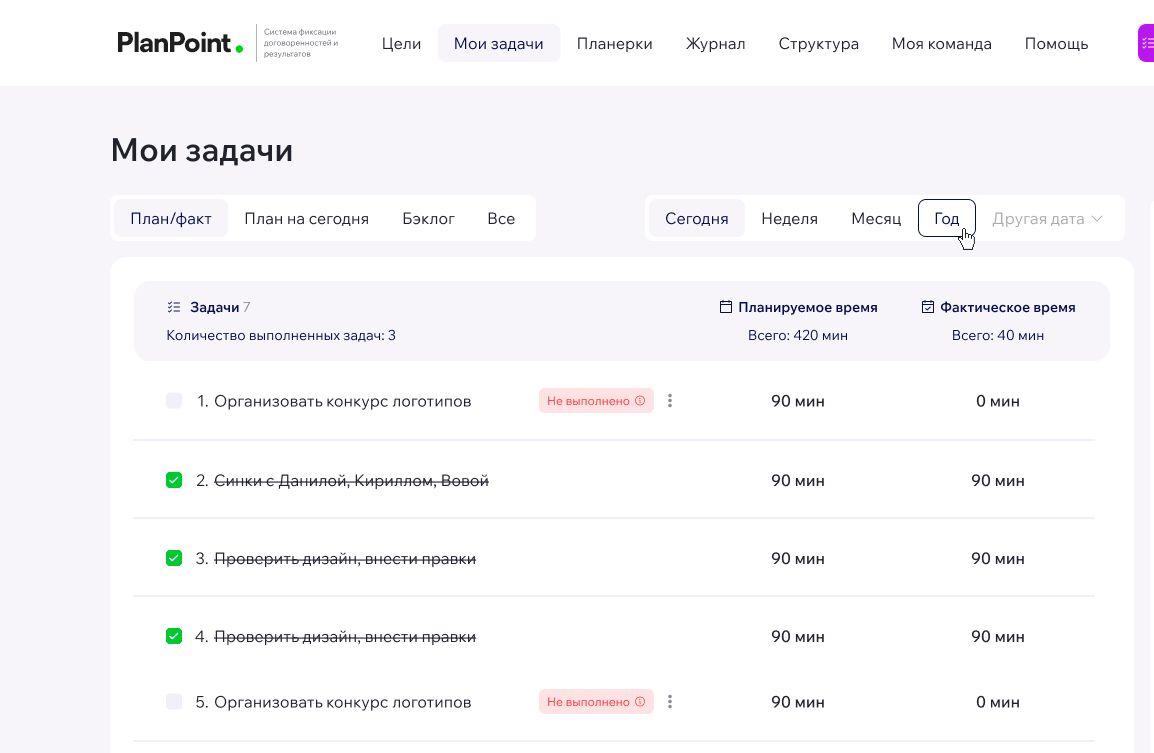This screenshot has height=753, width=1154.
Task: Open three-dot menu for task 1
Action: coord(670,401)
